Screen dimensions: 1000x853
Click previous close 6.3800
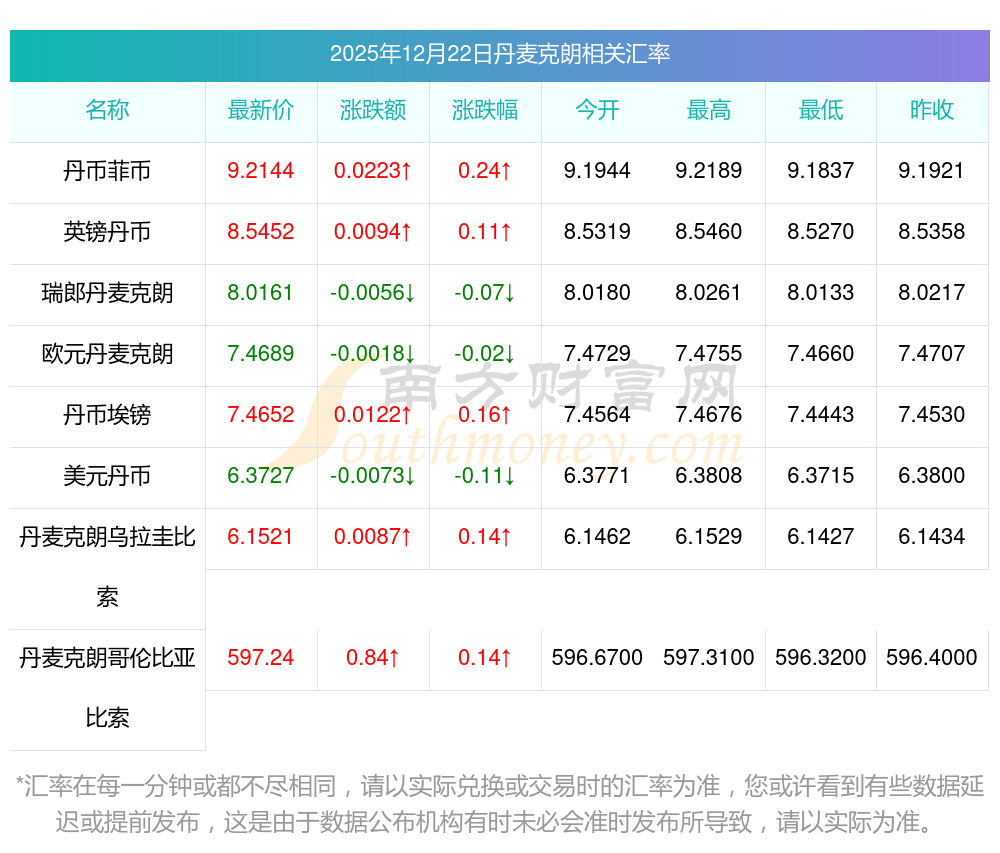coord(932,476)
